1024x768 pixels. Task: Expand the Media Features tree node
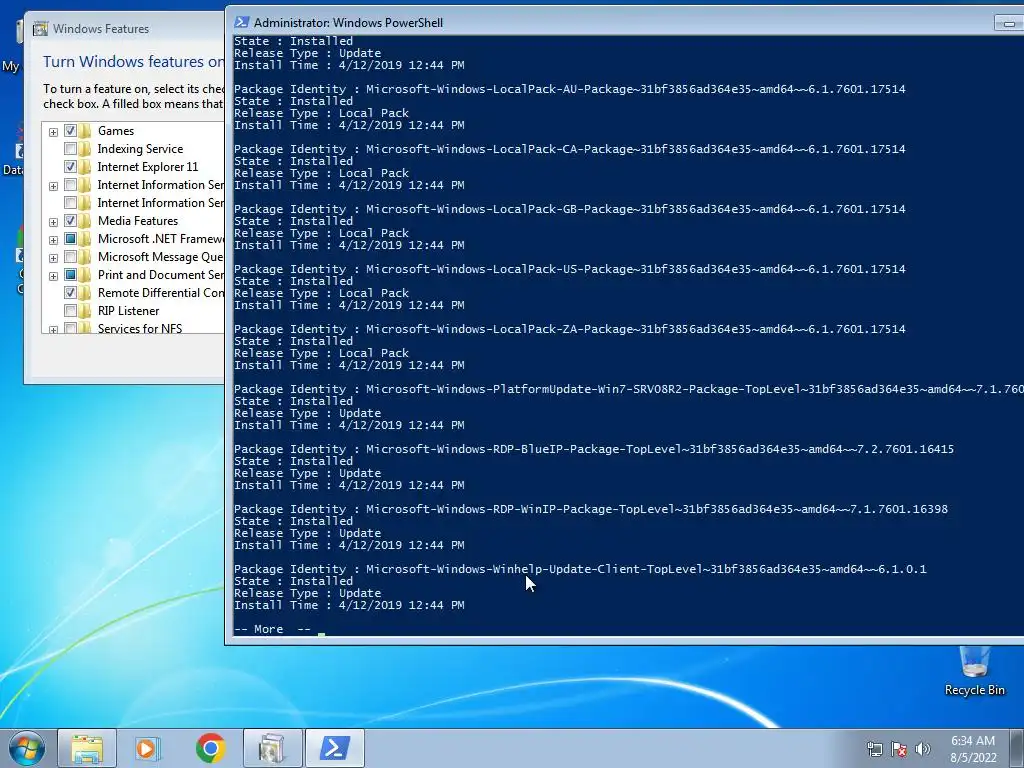click(54, 222)
